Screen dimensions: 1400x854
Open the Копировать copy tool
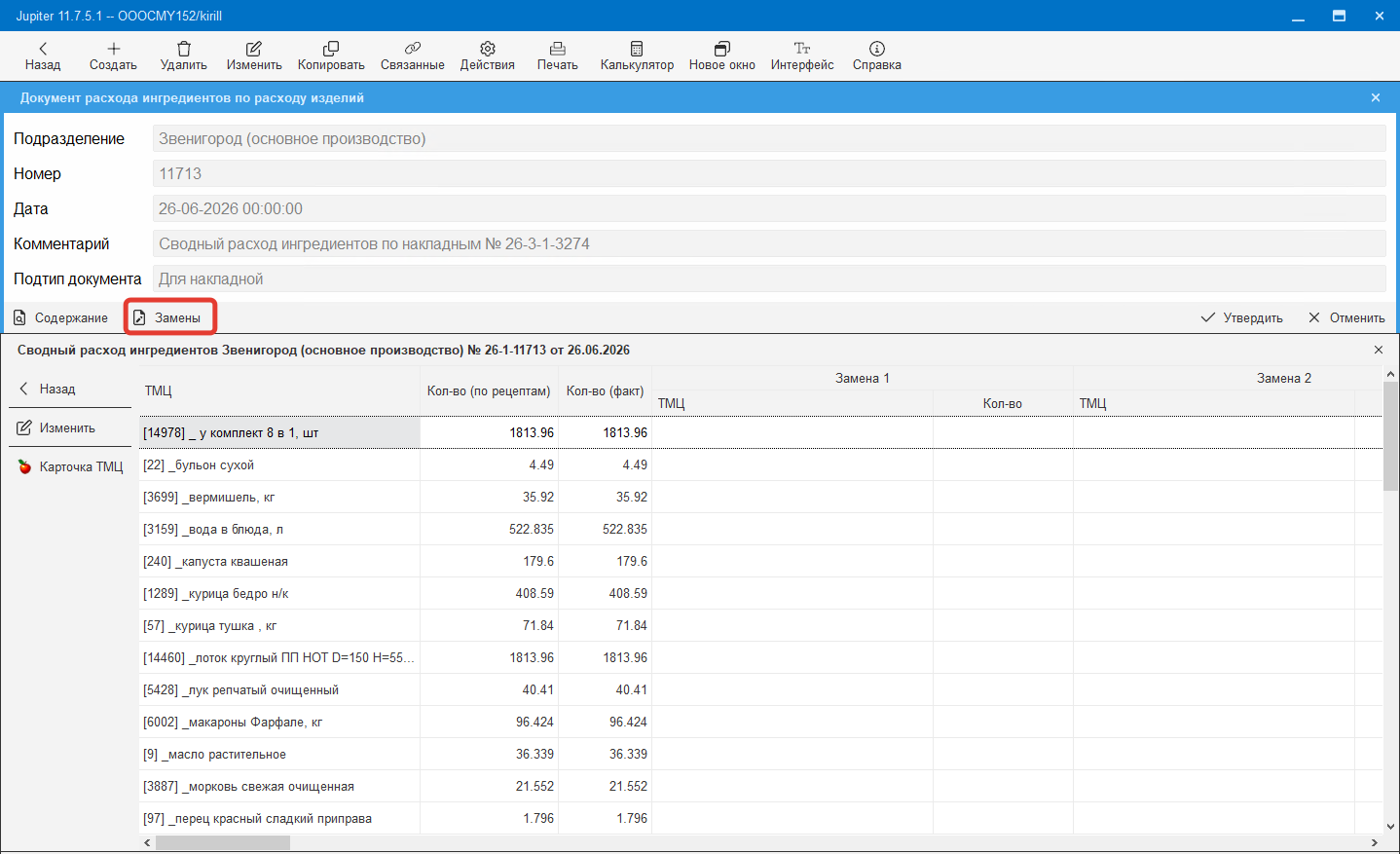[x=331, y=56]
